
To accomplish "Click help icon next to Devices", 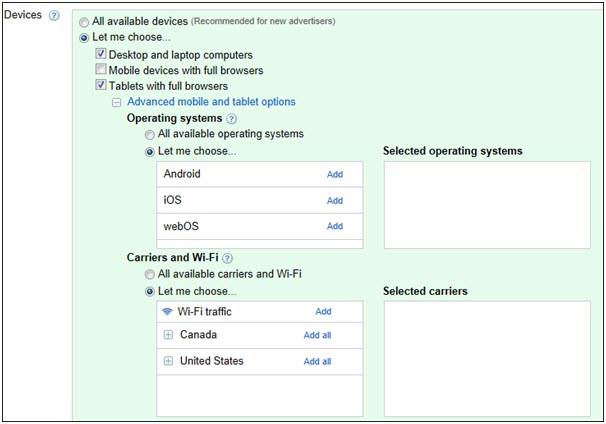I will [54, 15].
